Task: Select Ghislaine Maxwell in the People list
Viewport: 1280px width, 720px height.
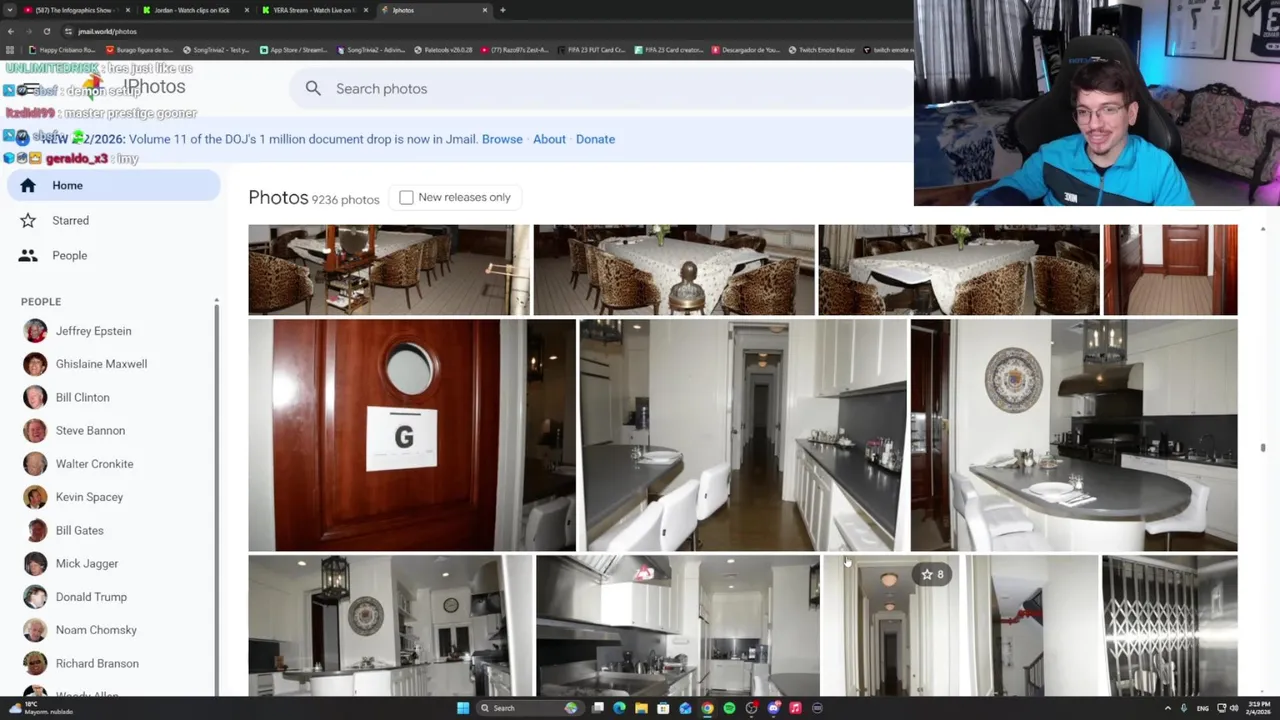Action: point(101,364)
